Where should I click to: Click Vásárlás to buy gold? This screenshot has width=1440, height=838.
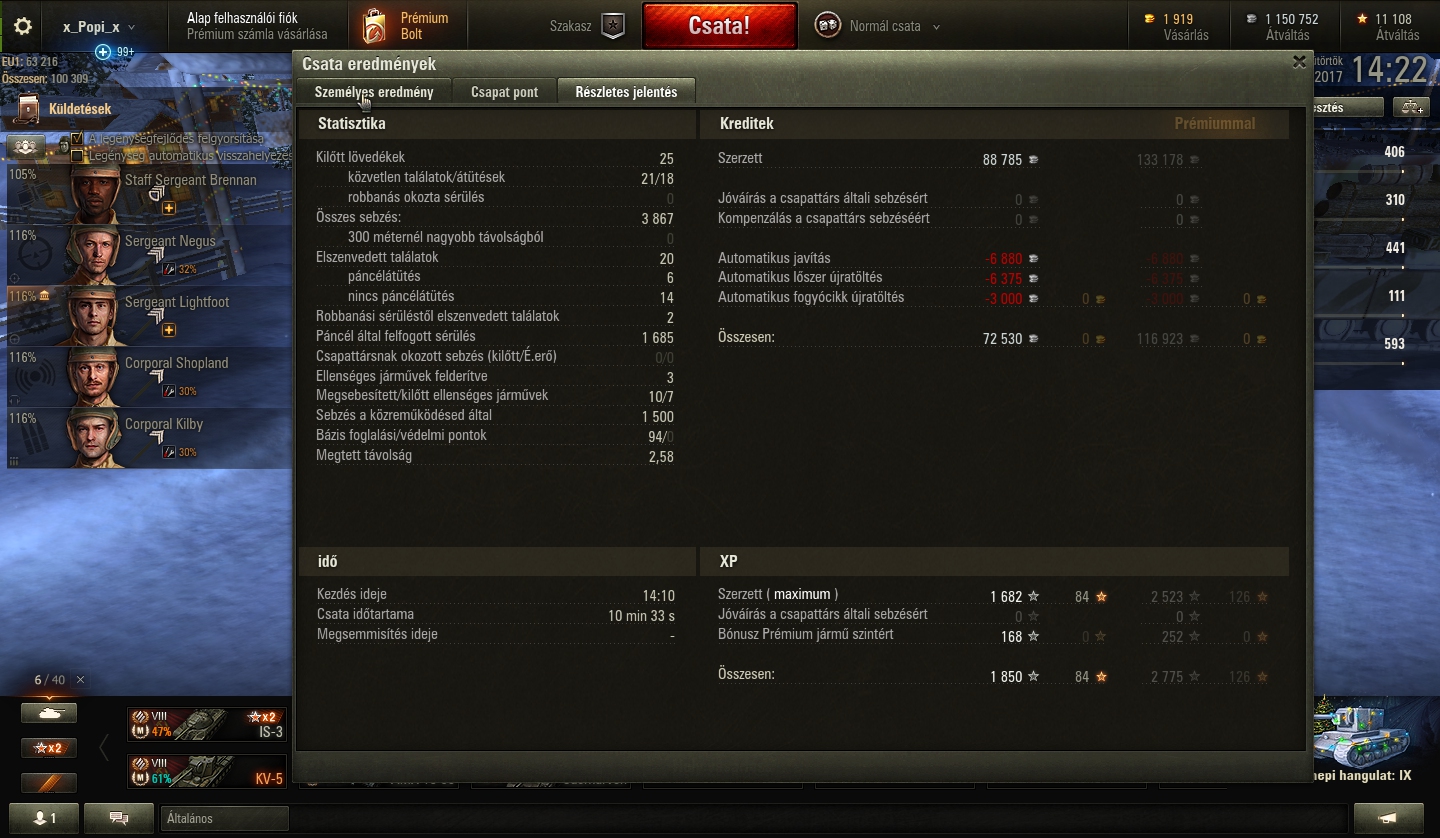coord(1186,35)
